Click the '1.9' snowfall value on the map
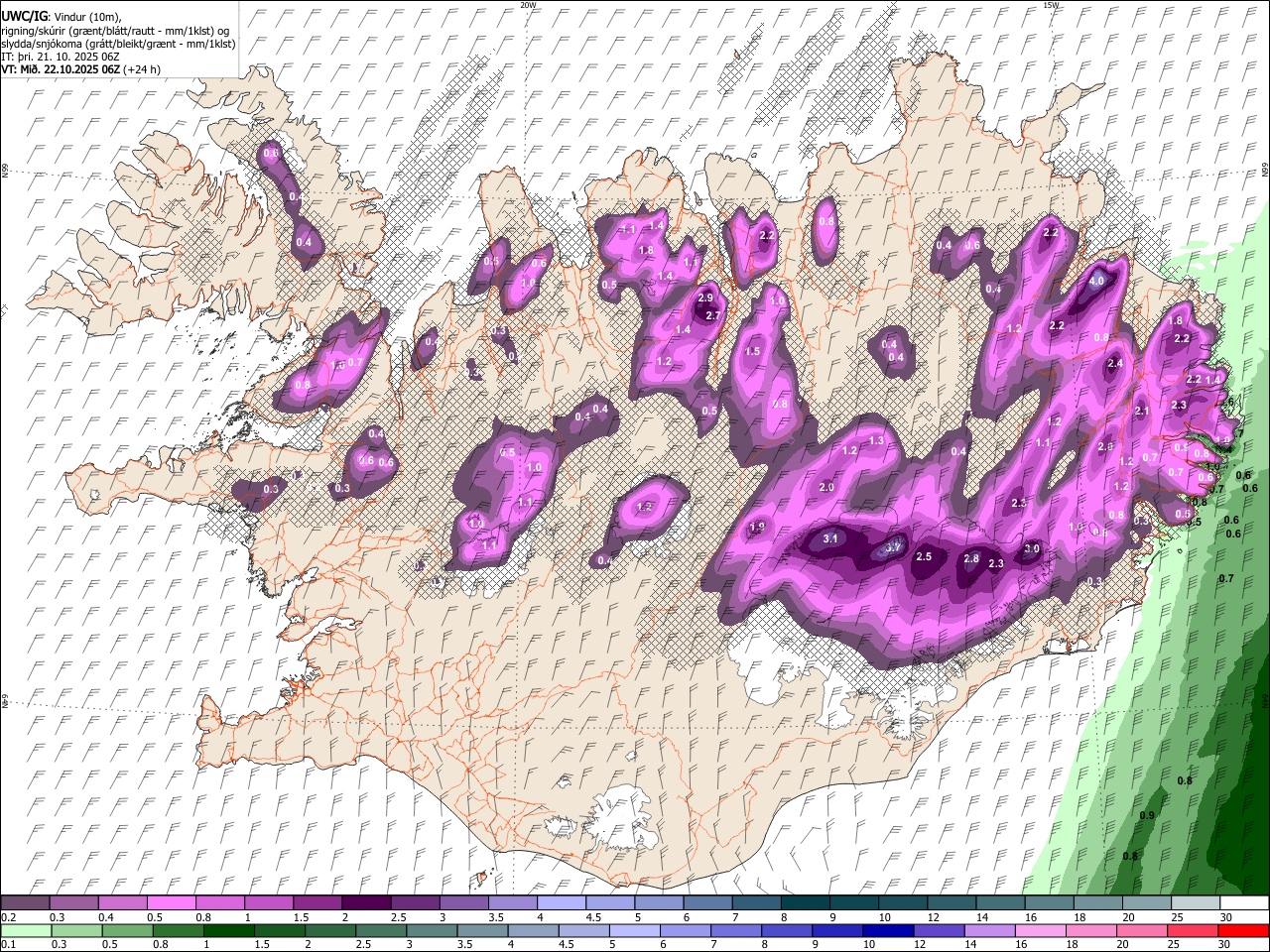Viewport: 1270px width, 952px height. [758, 527]
